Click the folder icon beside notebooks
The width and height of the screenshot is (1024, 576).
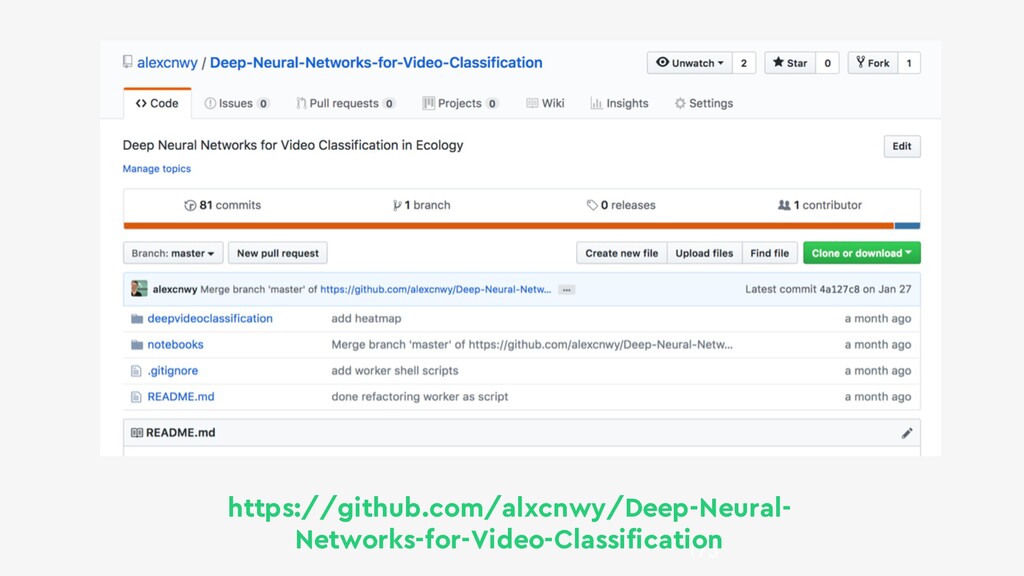(x=136, y=345)
